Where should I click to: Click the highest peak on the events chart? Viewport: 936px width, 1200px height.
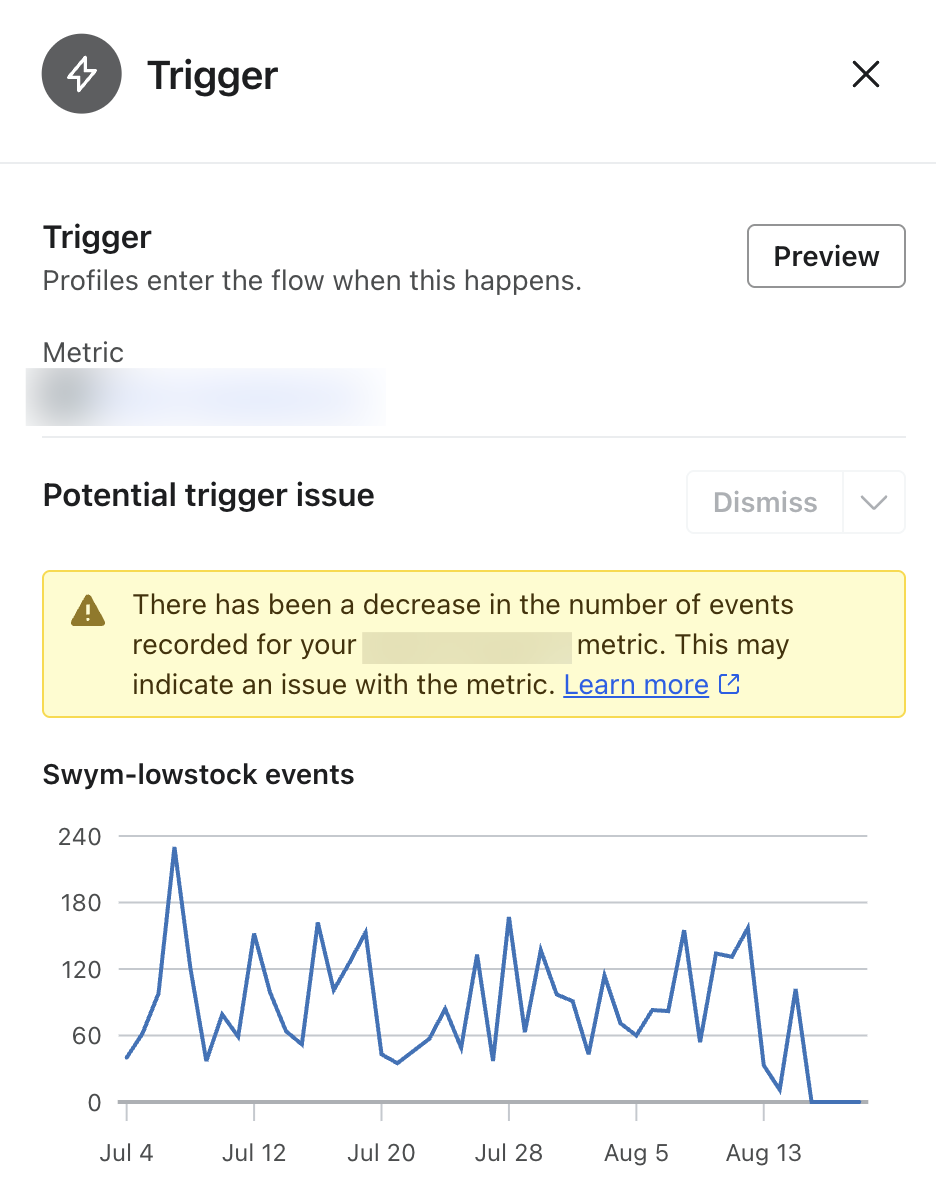[x=174, y=849]
